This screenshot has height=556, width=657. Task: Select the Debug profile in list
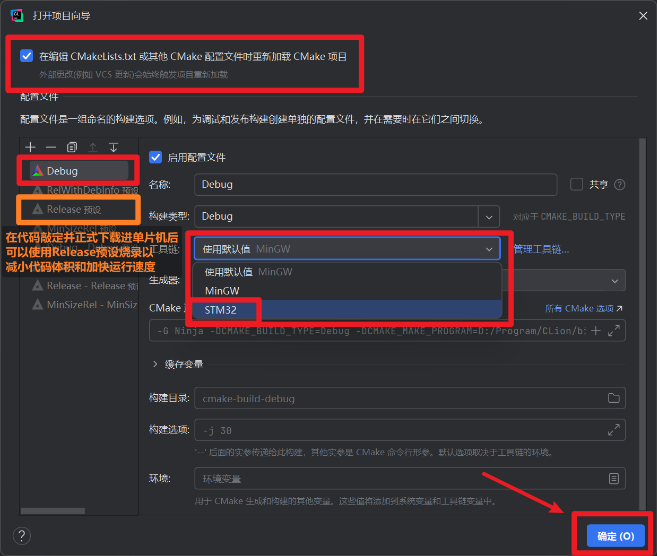(79, 171)
